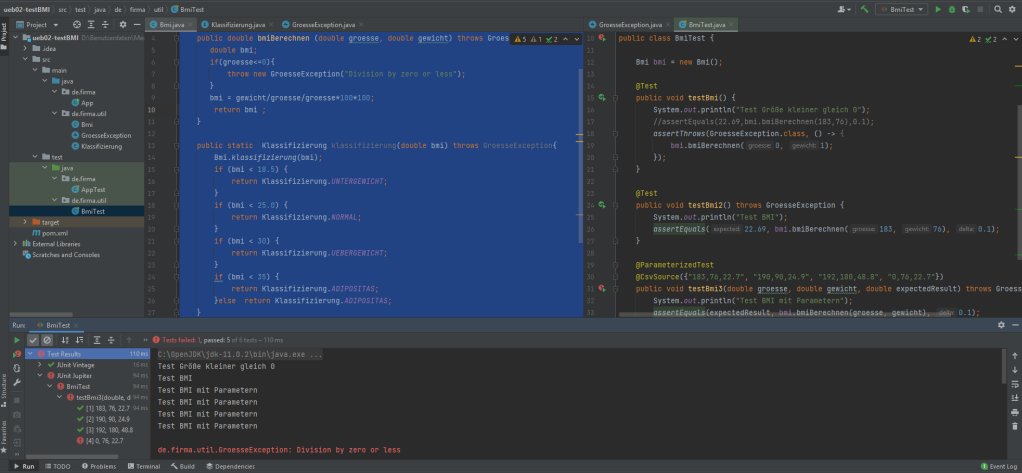
Task: Start debugging with the bug icon
Action: coord(952,9)
